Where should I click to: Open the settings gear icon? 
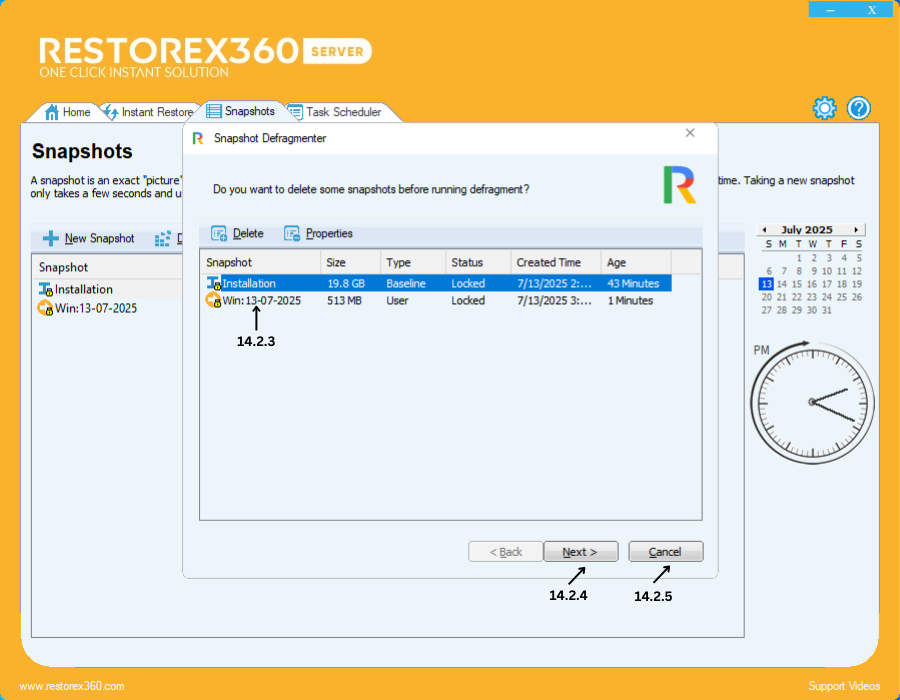pyautogui.click(x=824, y=108)
